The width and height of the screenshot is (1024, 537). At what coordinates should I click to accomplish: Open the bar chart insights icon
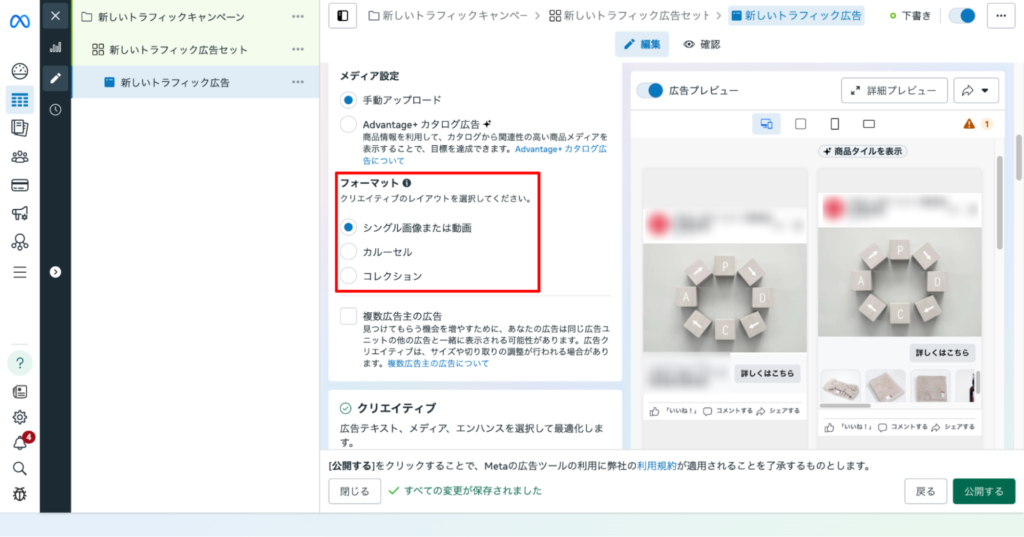coord(55,47)
